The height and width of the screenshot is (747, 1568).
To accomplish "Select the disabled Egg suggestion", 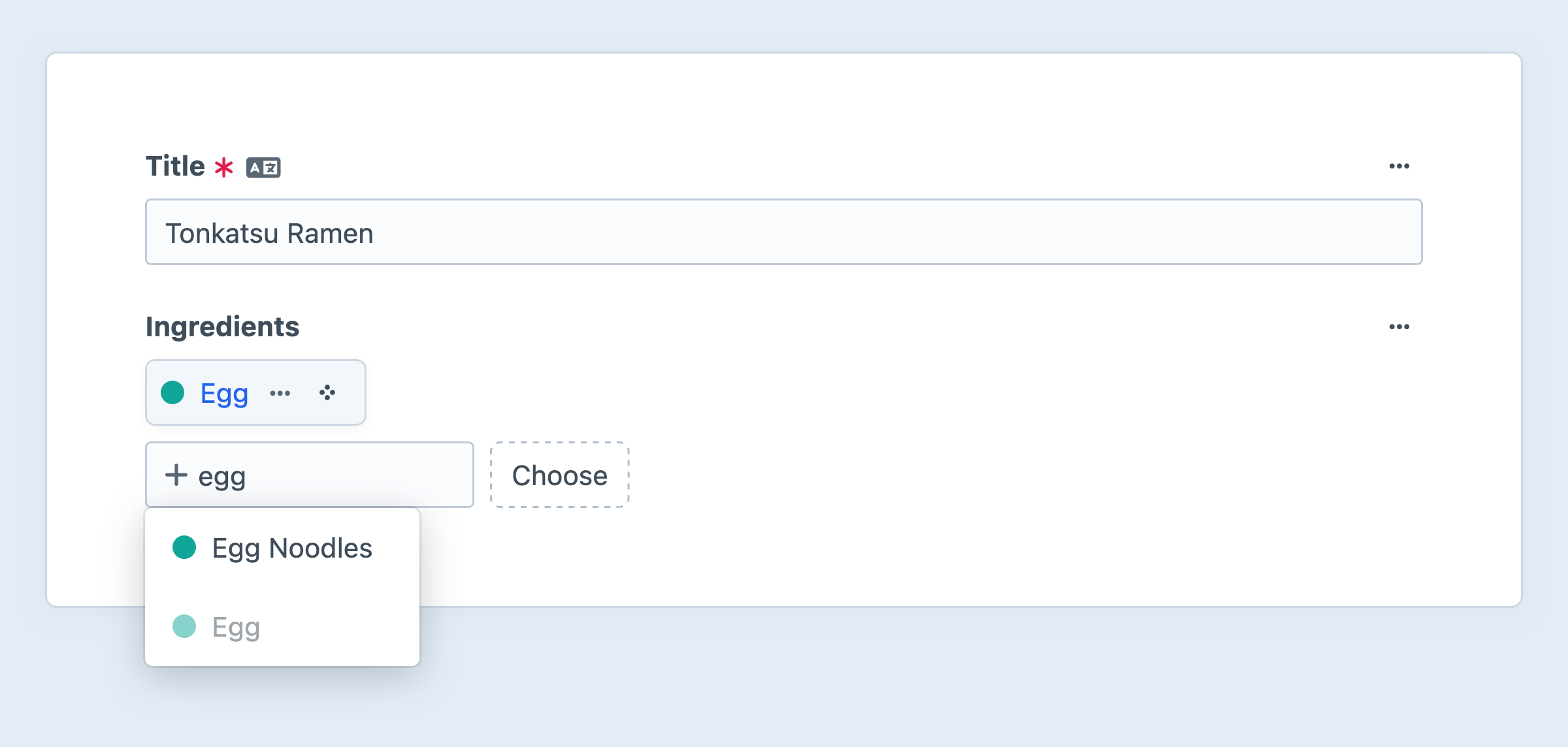I will pos(237,627).
